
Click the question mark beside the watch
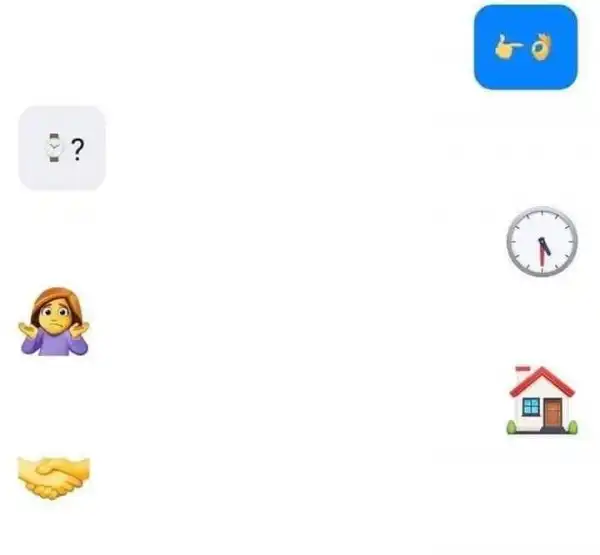coord(77,149)
